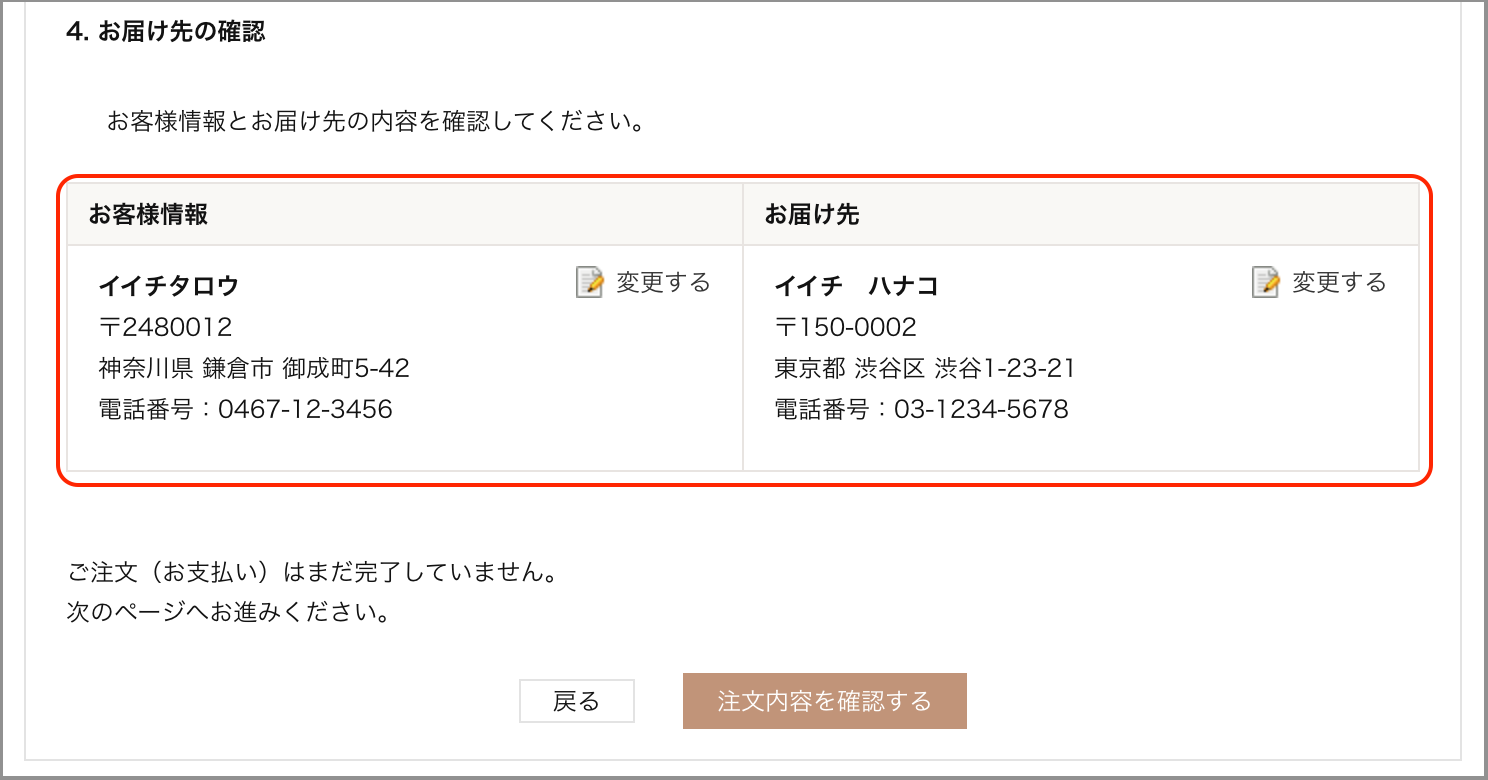Select the notepad icon in the customer info panel

[x=589, y=283]
